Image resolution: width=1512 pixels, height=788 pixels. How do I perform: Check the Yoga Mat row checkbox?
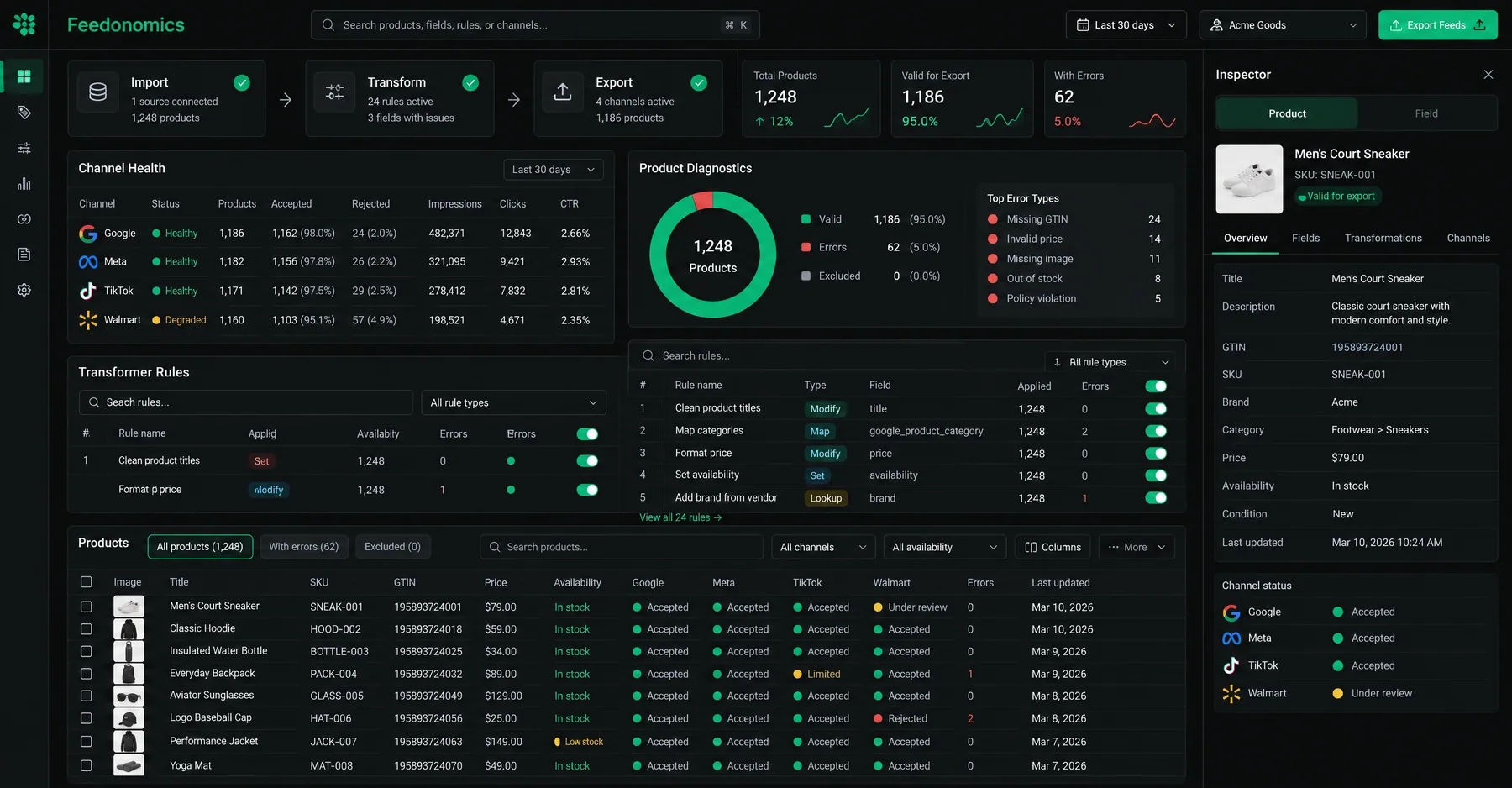pos(87,766)
